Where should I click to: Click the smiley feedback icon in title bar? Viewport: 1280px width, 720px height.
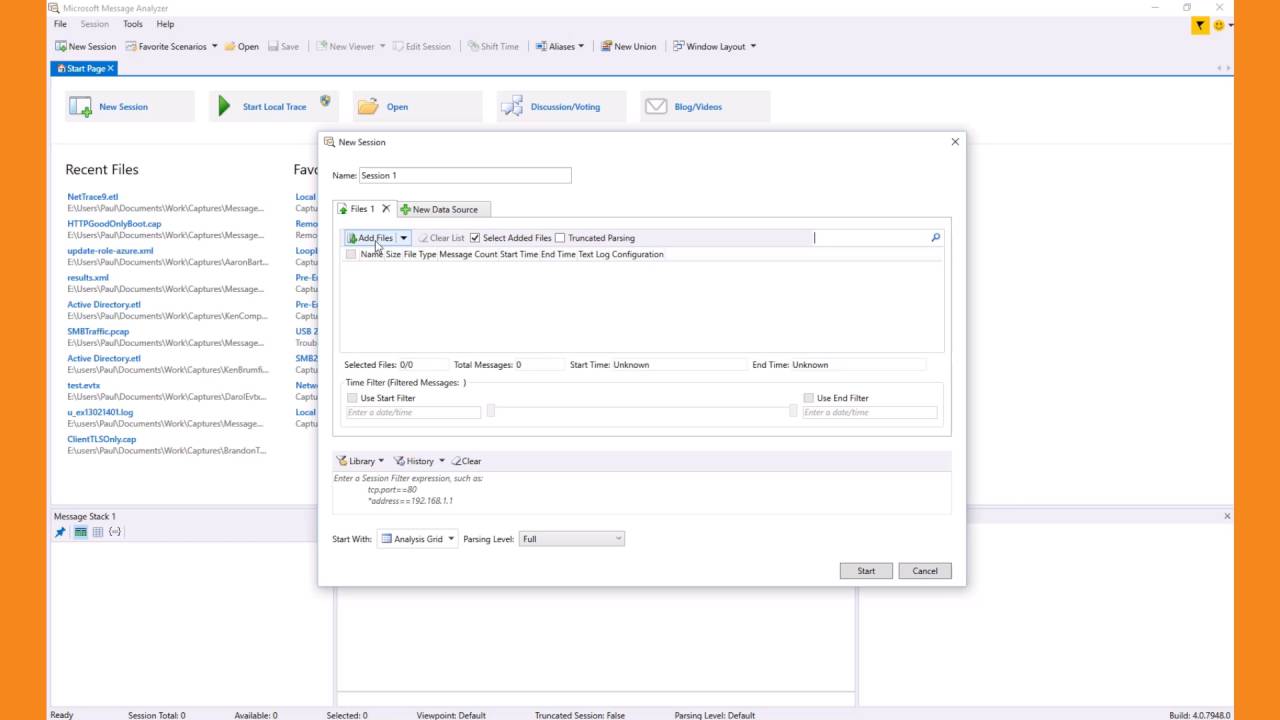[x=1219, y=25]
